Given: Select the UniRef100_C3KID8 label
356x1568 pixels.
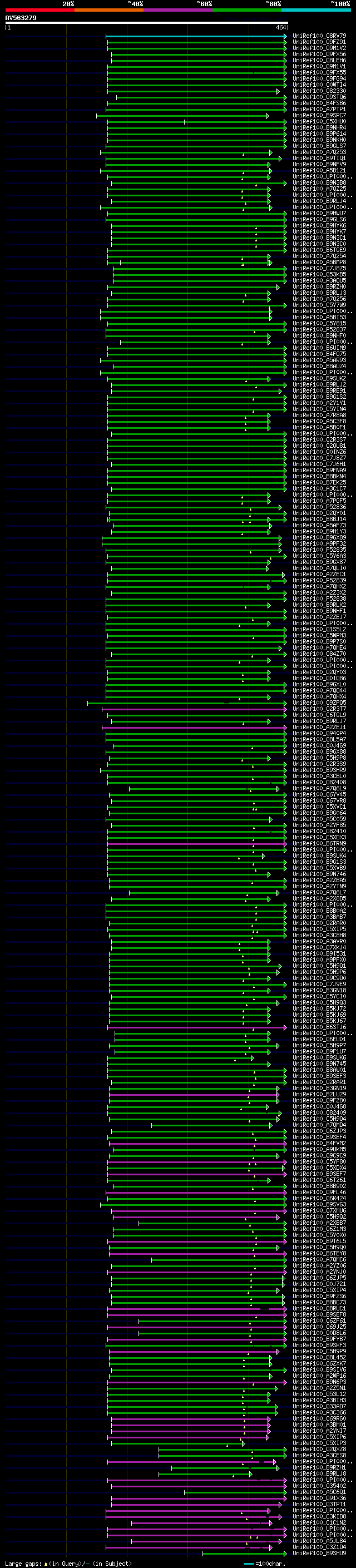Looking at the screenshot, I should point(319,1516).
